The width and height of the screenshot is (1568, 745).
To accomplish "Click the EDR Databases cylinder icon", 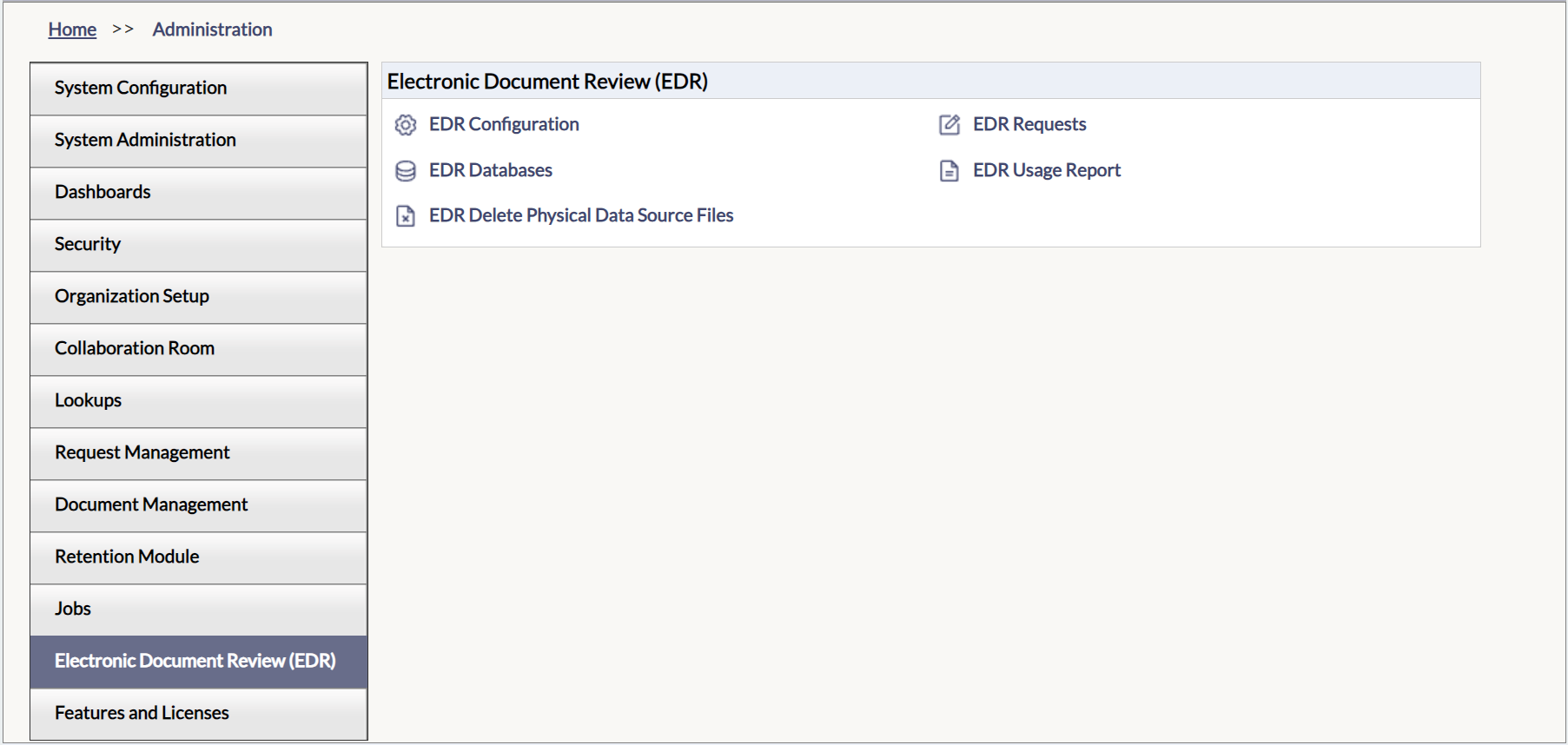I will 406,171.
